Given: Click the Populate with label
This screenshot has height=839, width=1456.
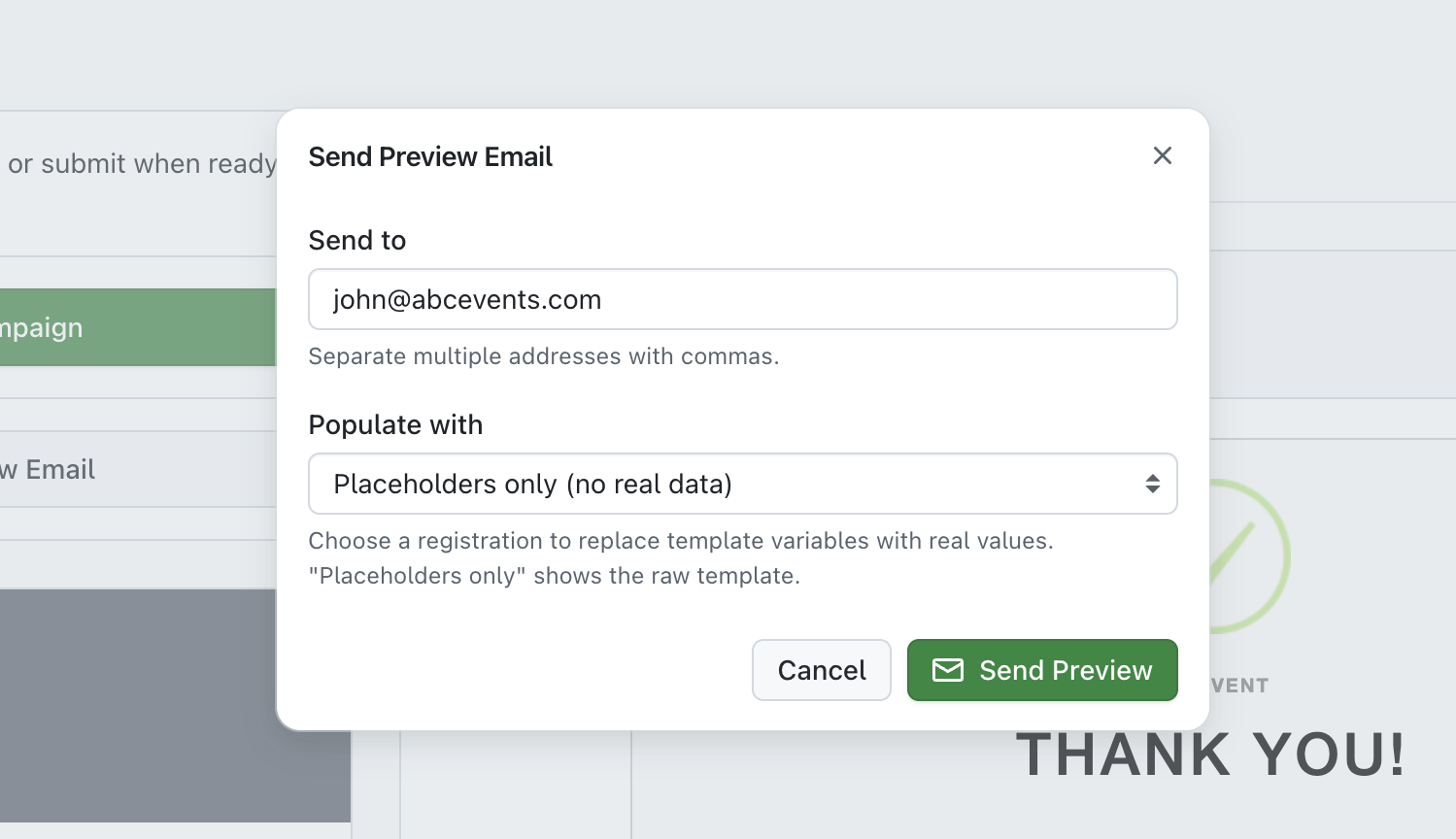Looking at the screenshot, I should pos(395,424).
